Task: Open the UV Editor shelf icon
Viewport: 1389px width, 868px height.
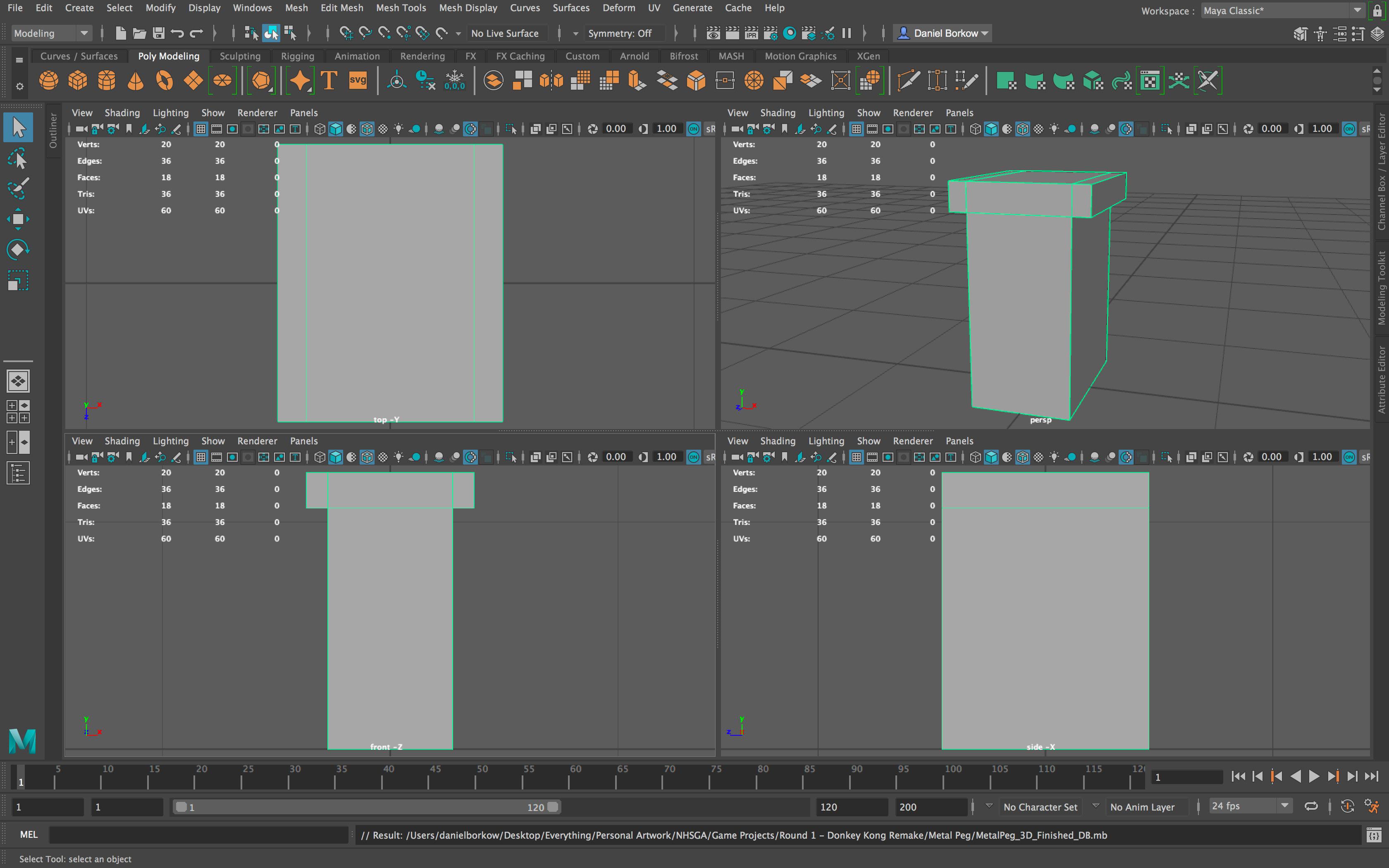Action: pos(1150,80)
